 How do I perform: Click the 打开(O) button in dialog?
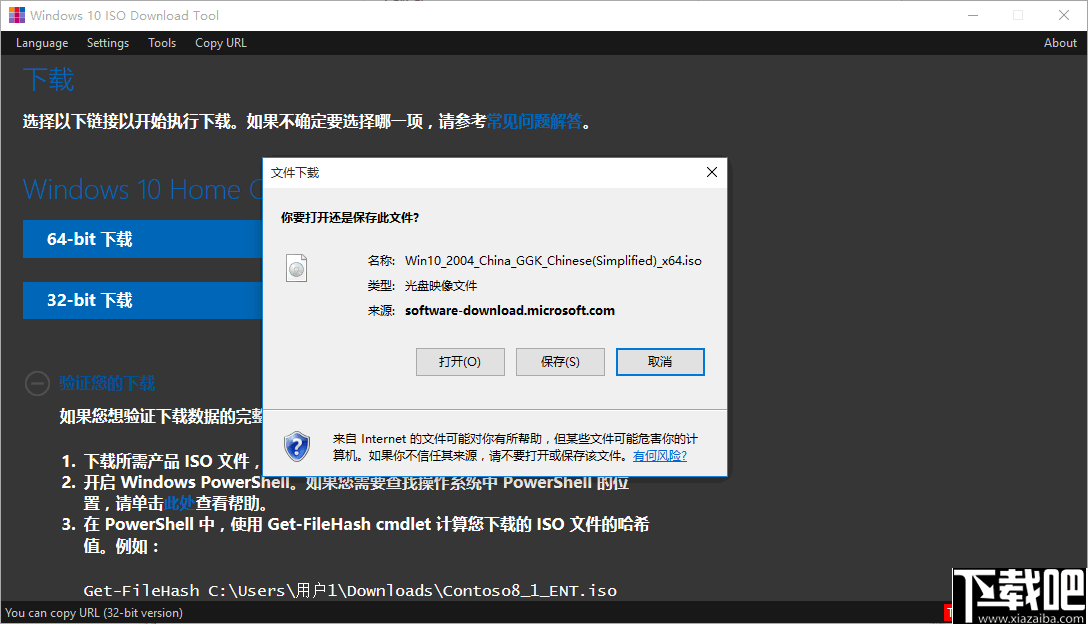460,362
